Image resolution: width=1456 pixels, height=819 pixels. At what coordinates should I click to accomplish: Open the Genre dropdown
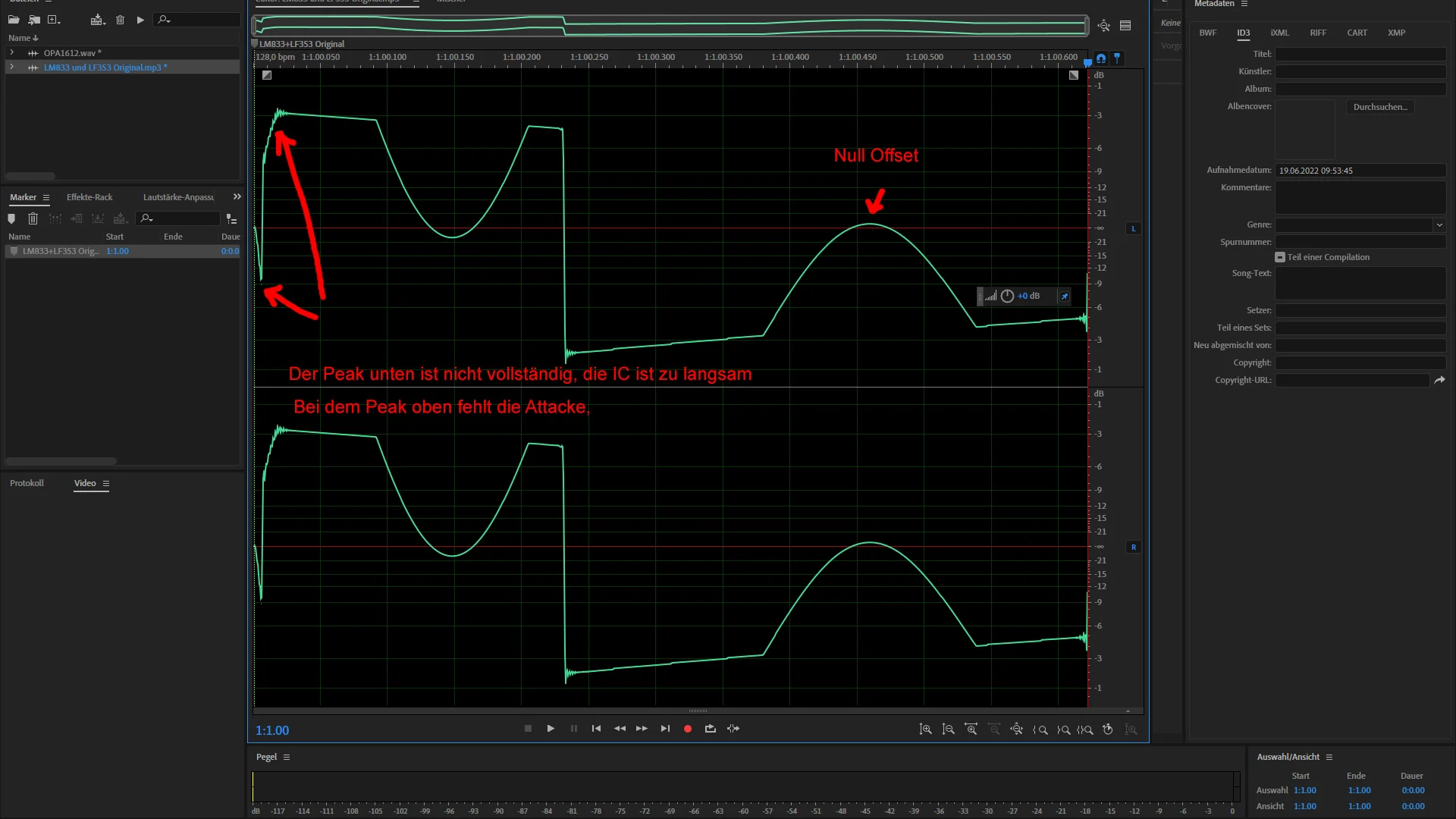(x=1439, y=225)
